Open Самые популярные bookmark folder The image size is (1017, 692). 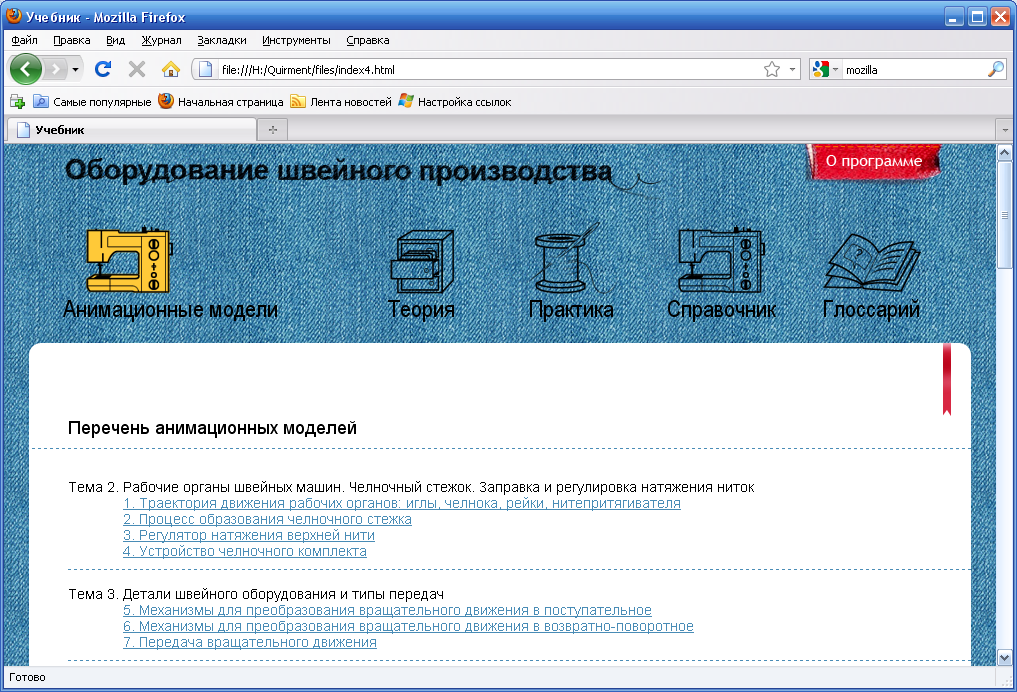tap(91, 102)
